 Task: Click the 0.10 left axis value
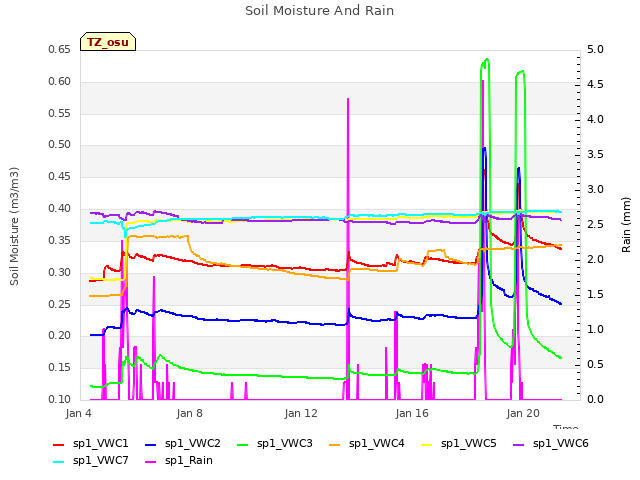(x=60, y=399)
